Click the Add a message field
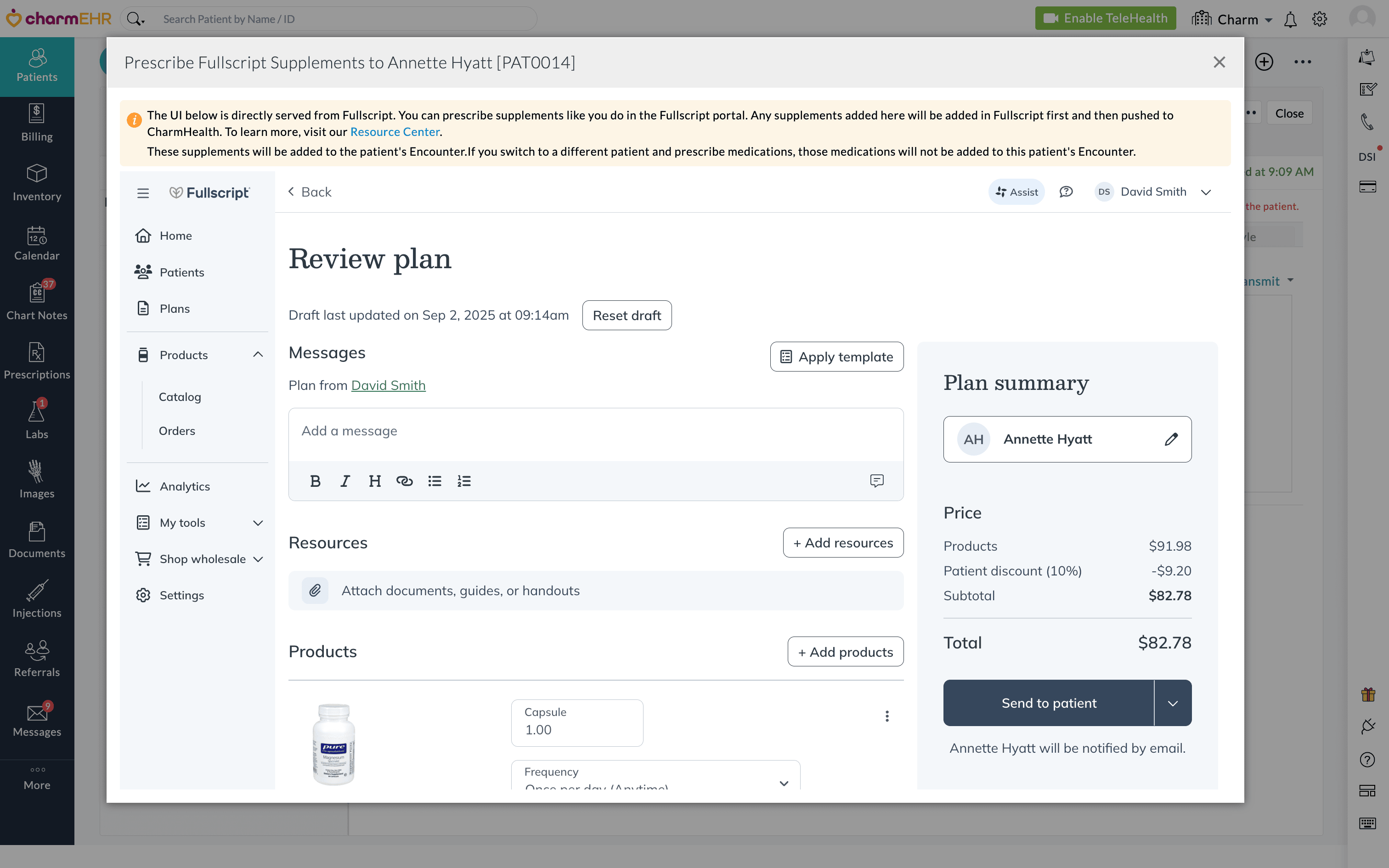Image resolution: width=1389 pixels, height=868 pixels. (x=595, y=432)
